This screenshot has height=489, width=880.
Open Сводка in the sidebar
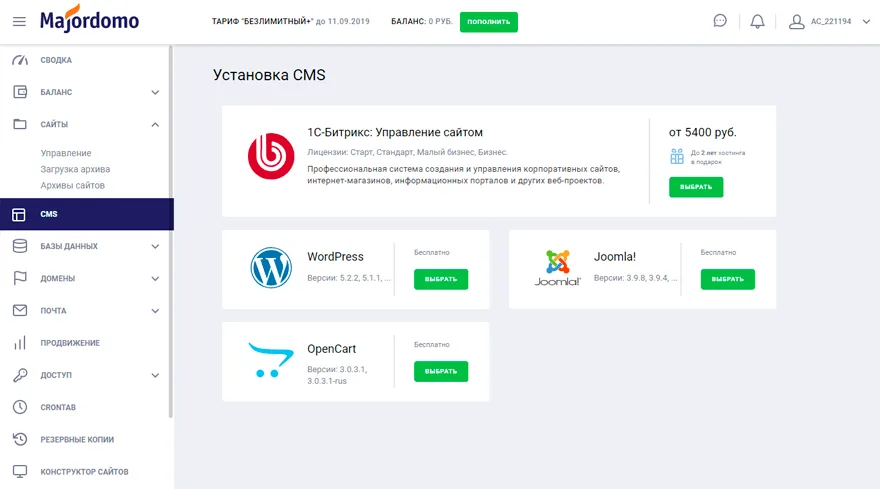[84, 60]
